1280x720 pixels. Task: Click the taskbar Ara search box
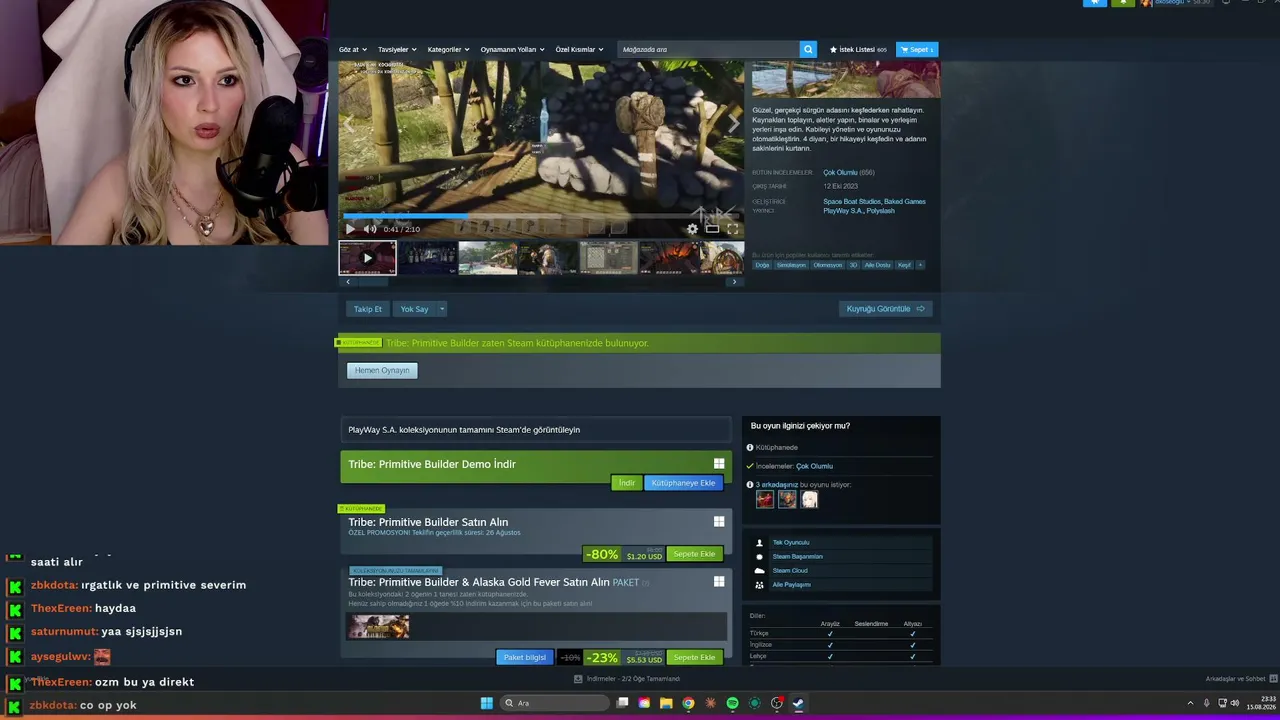tap(553, 703)
